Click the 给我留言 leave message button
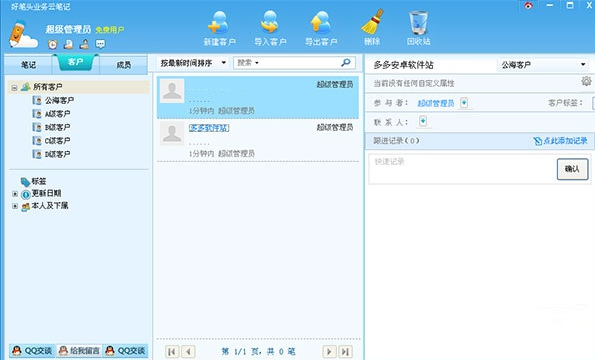Screen dimensions: 595x360 click(x=80, y=351)
